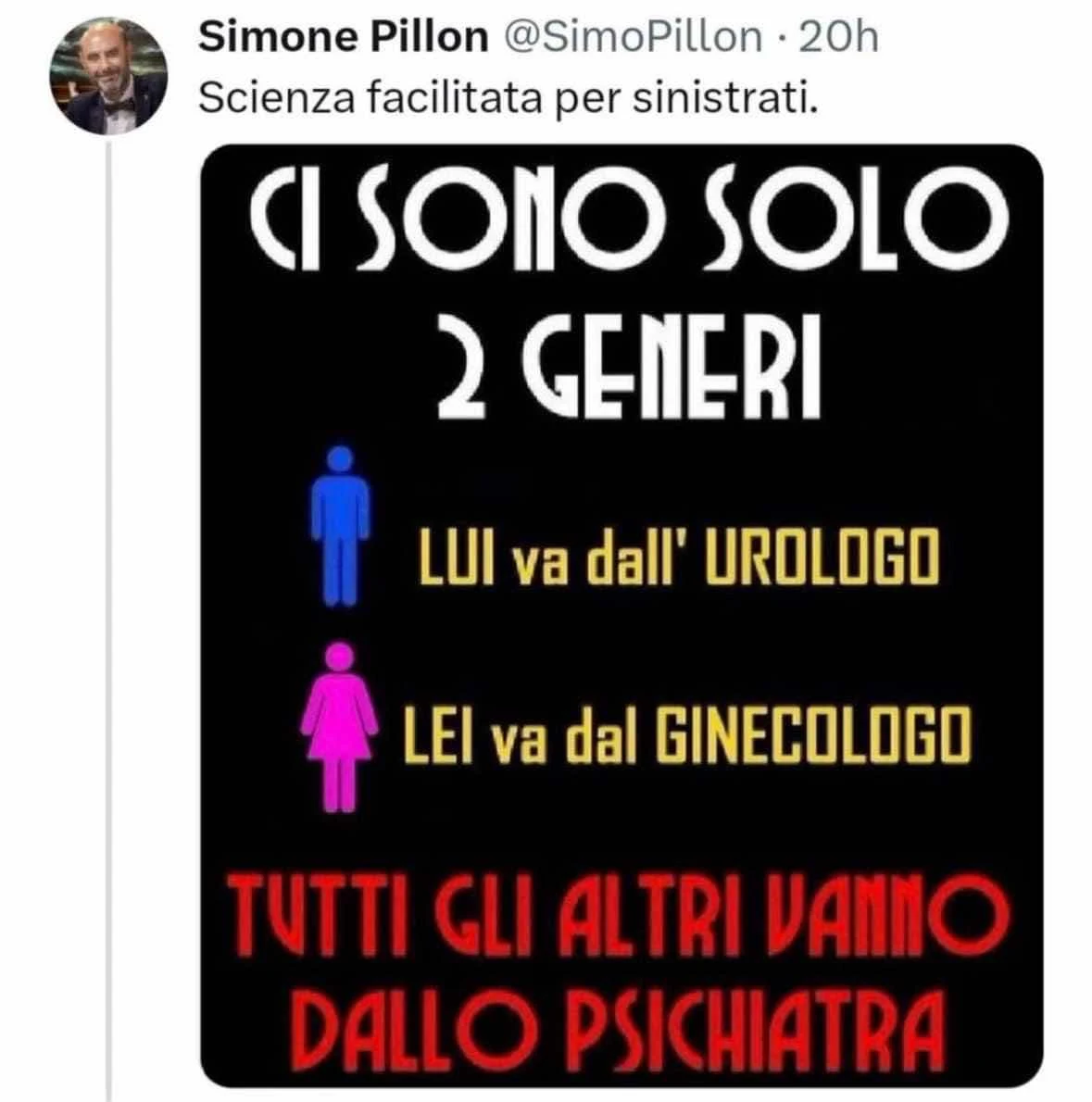Click the blue male figure icon
Image resolution: width=1092 pixels, height=1102 pixels.
pos(340,526)
